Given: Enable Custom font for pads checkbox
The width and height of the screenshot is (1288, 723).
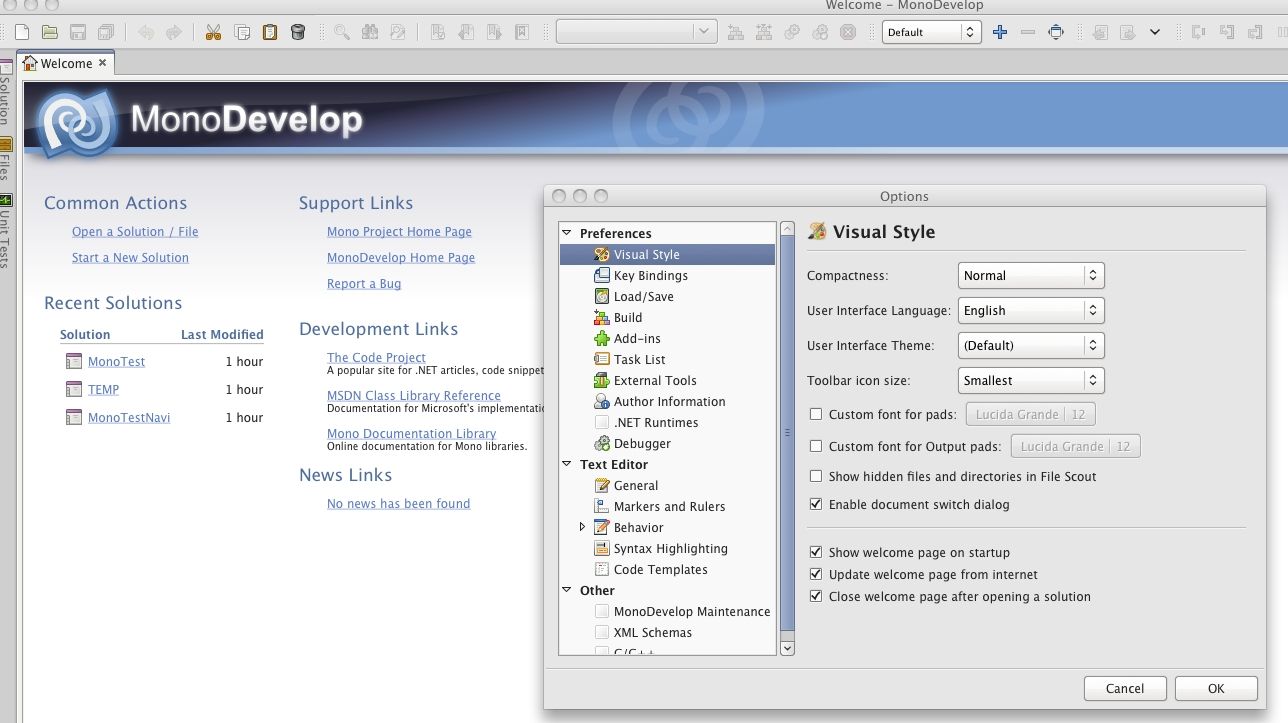Looking at the screenshot, I should click(x=816, y=414).
